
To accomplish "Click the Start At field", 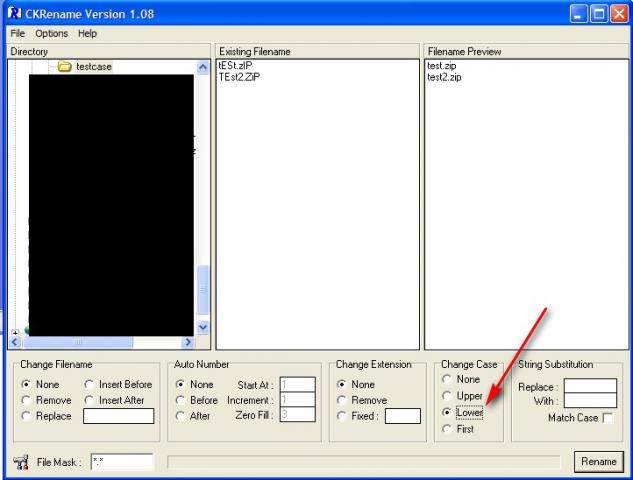I will 298,384.
